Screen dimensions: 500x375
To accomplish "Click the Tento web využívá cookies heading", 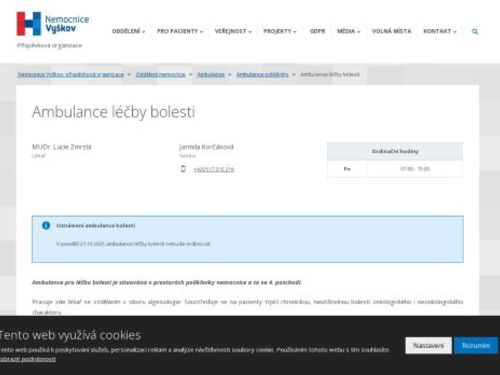I will pyautogui.click(x=70, y=335).
